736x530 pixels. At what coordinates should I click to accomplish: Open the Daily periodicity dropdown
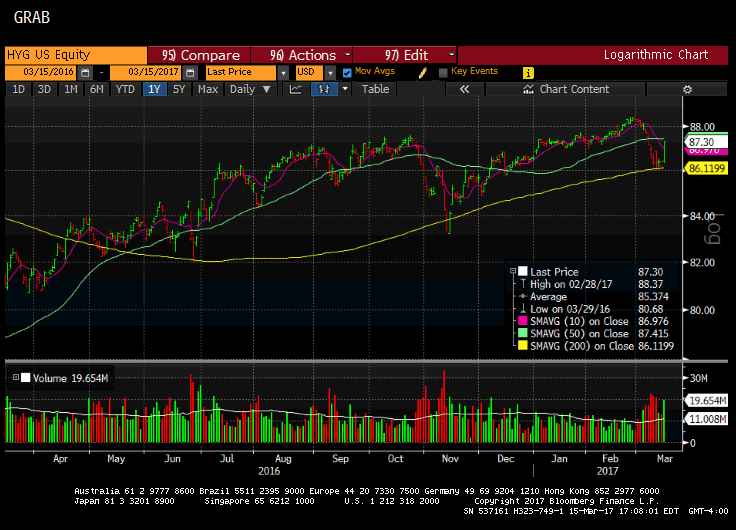tap(251, 89)
